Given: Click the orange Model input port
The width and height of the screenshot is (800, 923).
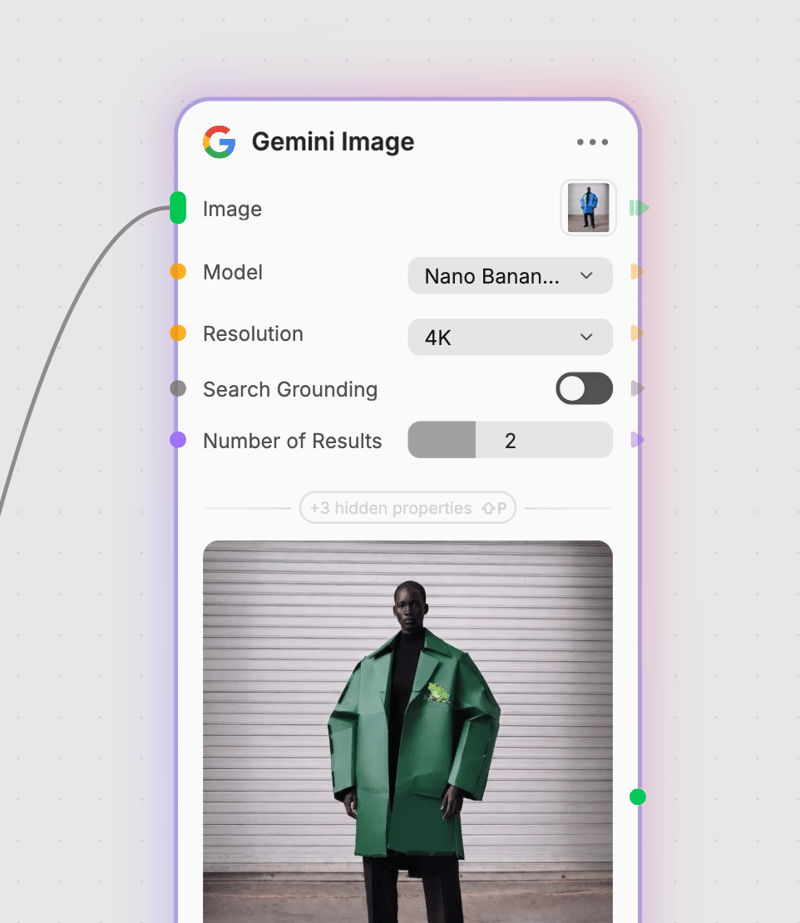Looking at the screenshot, I should (178, 271).
